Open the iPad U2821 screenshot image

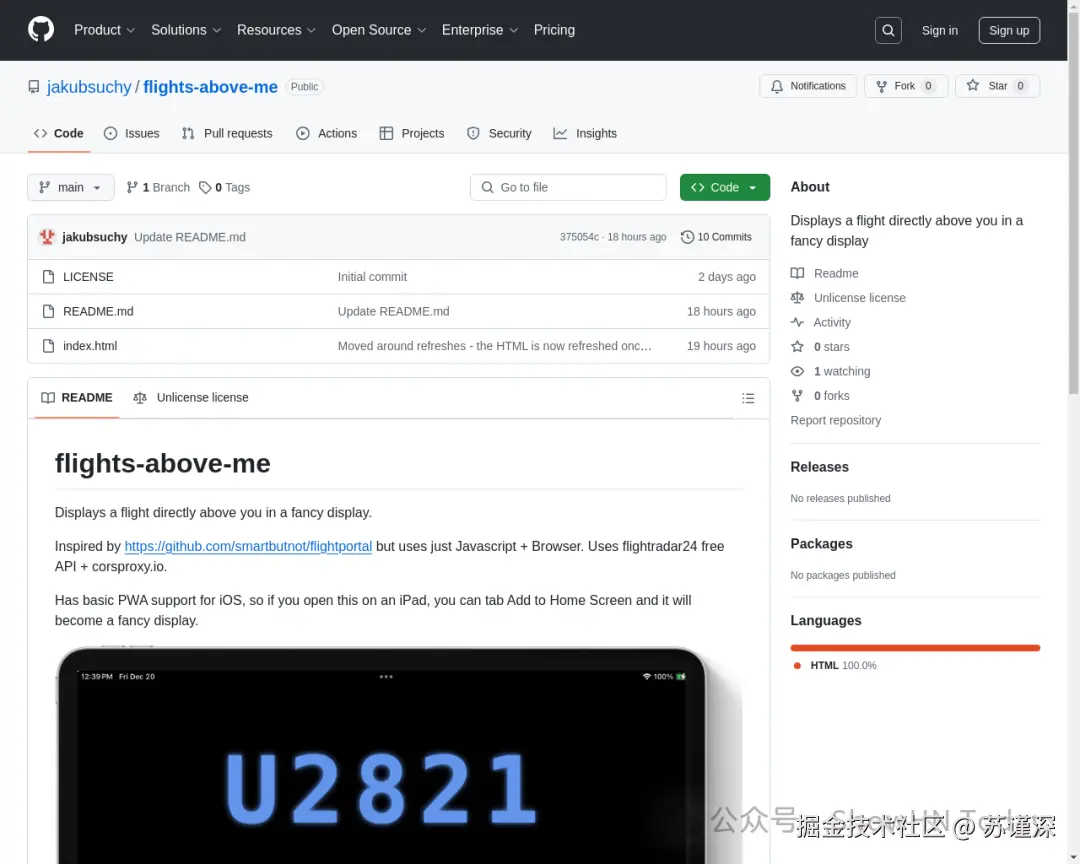click(x=398, y=754)
